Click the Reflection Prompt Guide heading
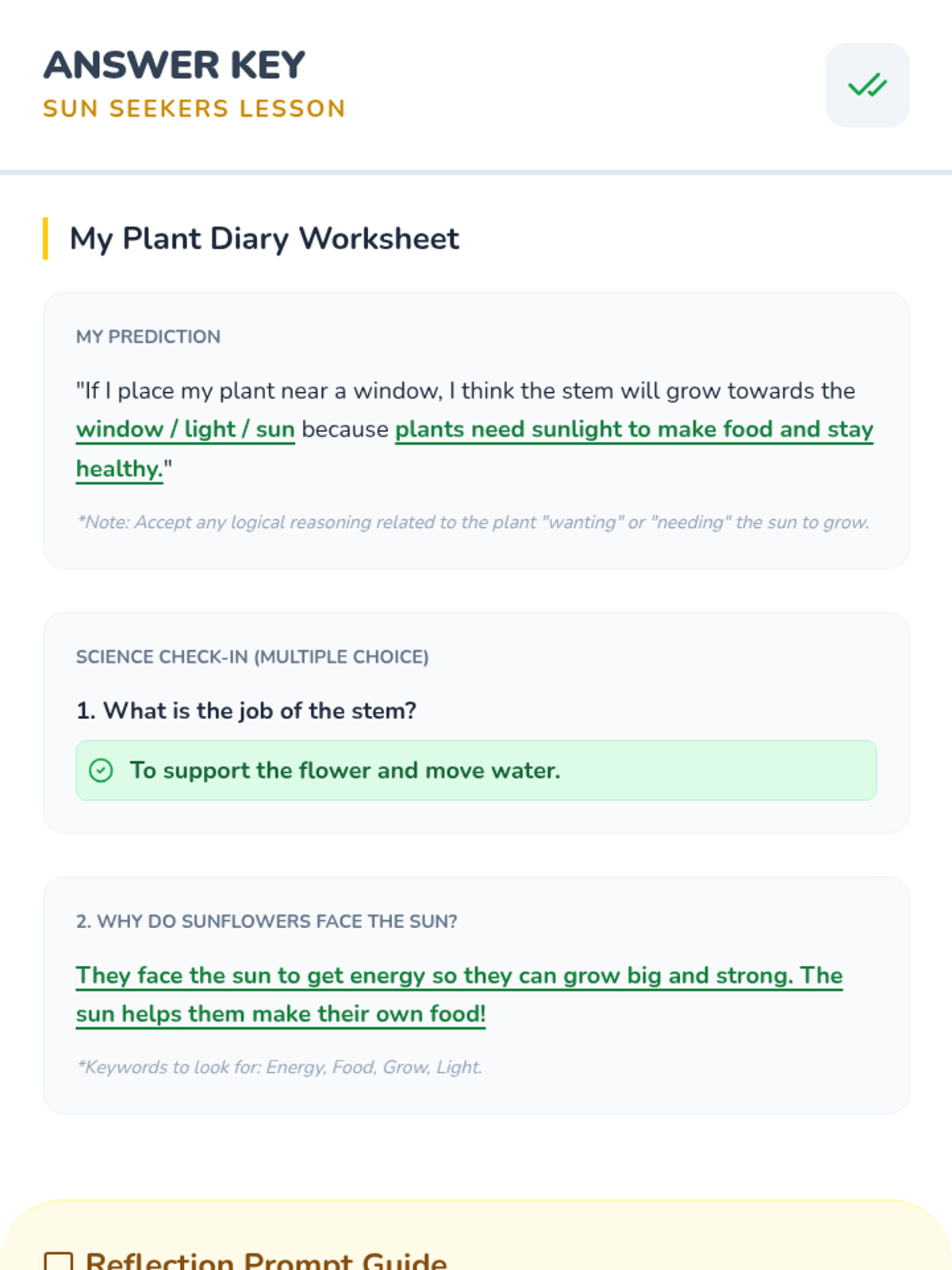 (x=266, y=1260)
